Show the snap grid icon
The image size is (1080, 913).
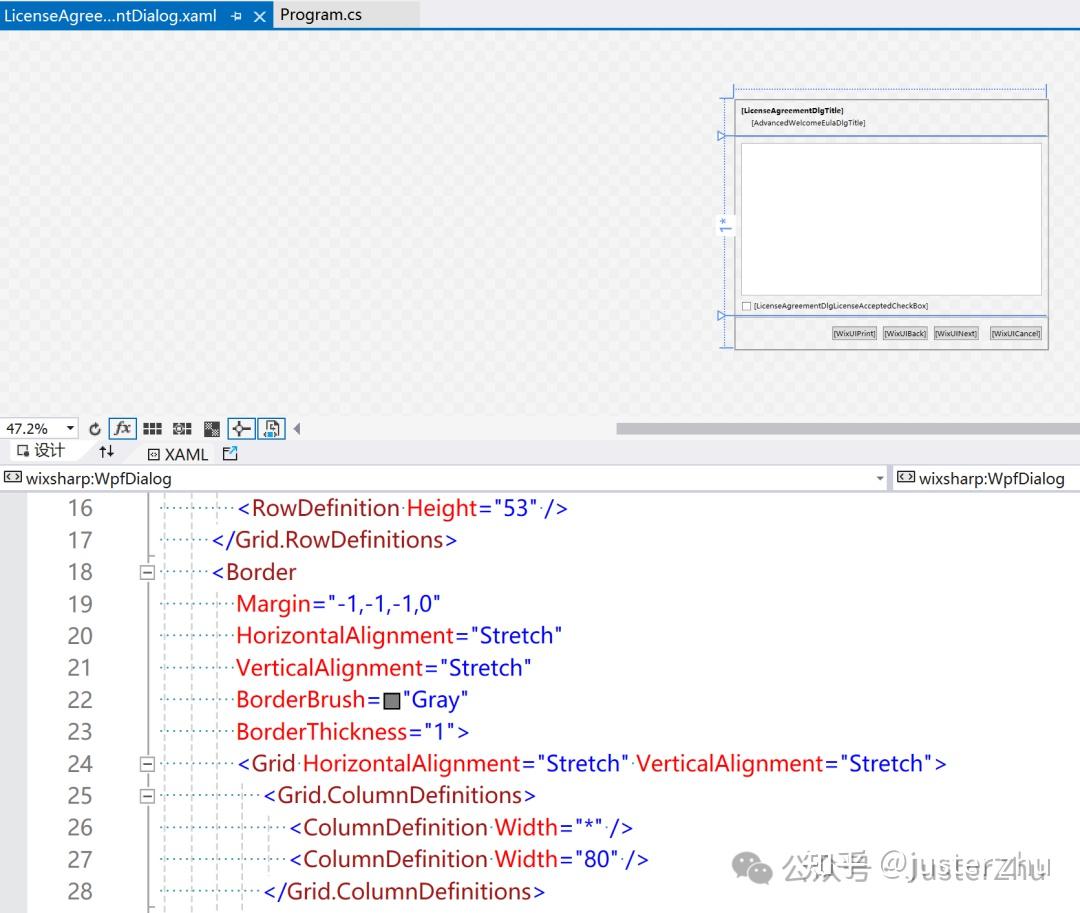152,429
